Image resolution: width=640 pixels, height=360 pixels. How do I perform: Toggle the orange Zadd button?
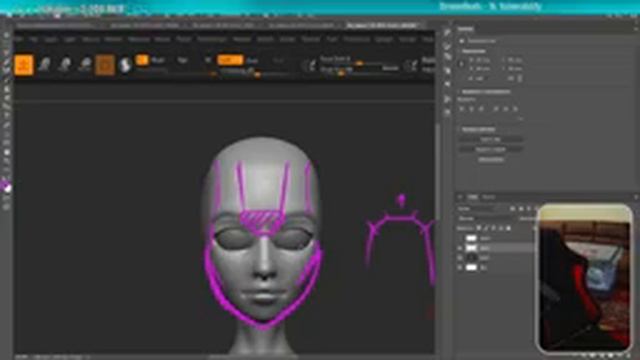230,60
